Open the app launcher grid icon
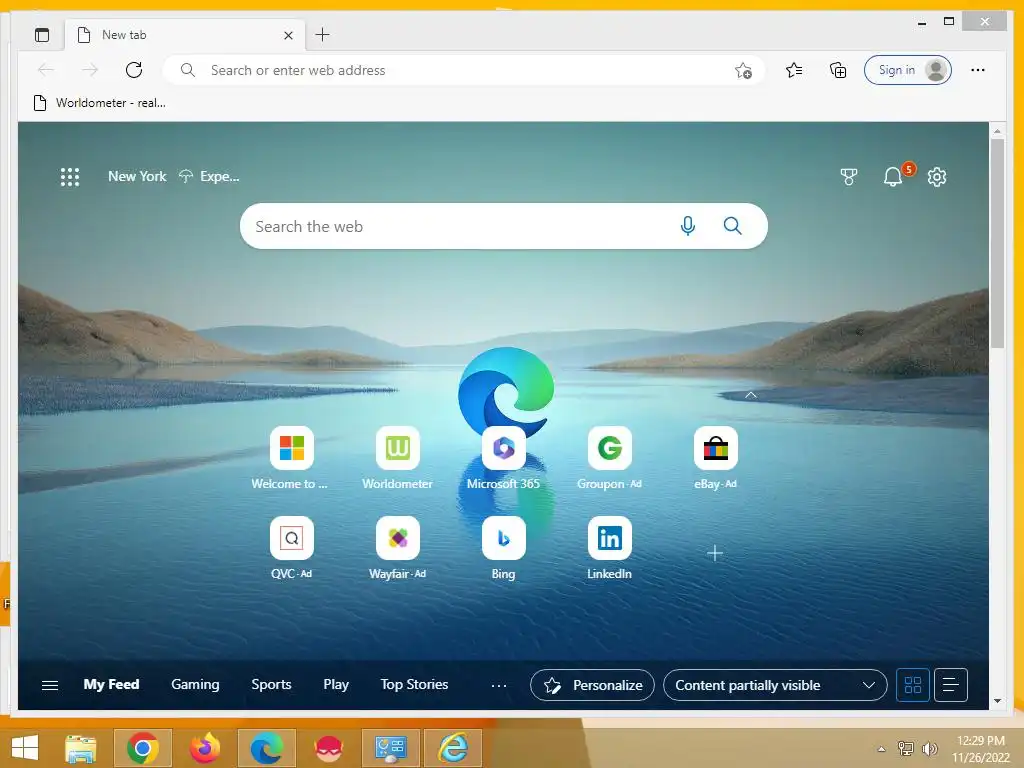This screenshot has height=768, width=1024. click(70, 177)
